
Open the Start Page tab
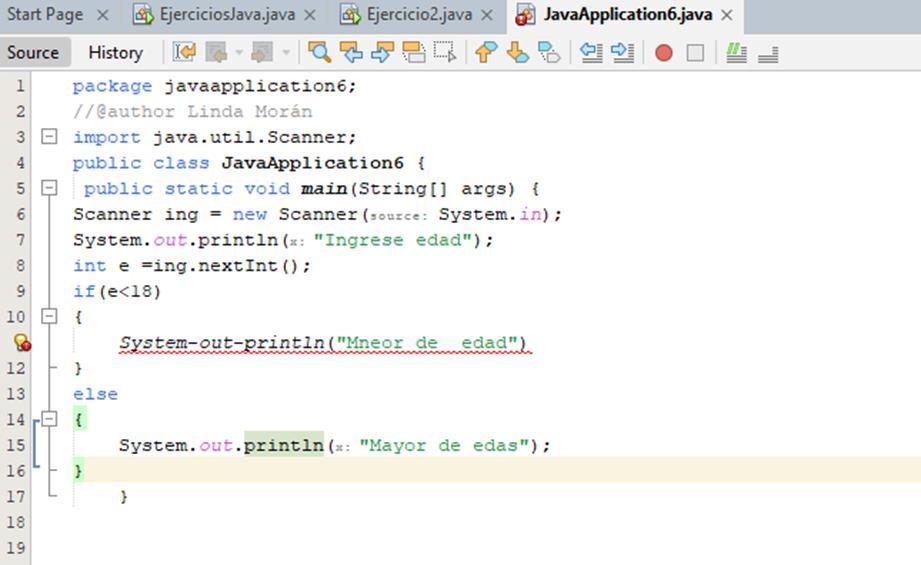coord(45,14)
